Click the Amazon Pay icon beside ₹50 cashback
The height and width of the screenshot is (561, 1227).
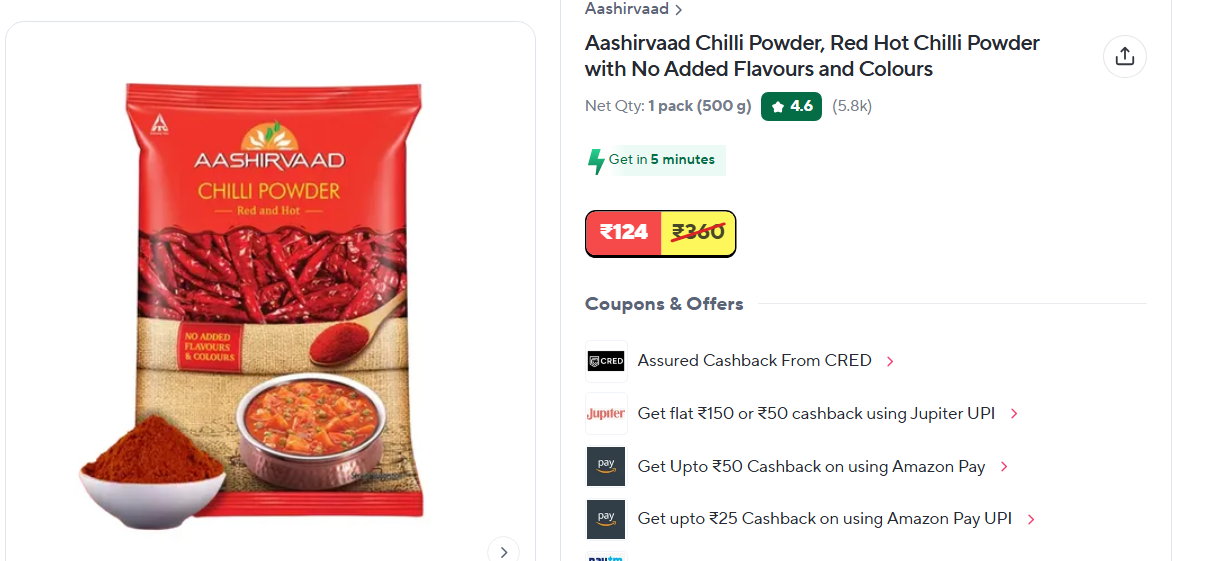tap(606, 467)
